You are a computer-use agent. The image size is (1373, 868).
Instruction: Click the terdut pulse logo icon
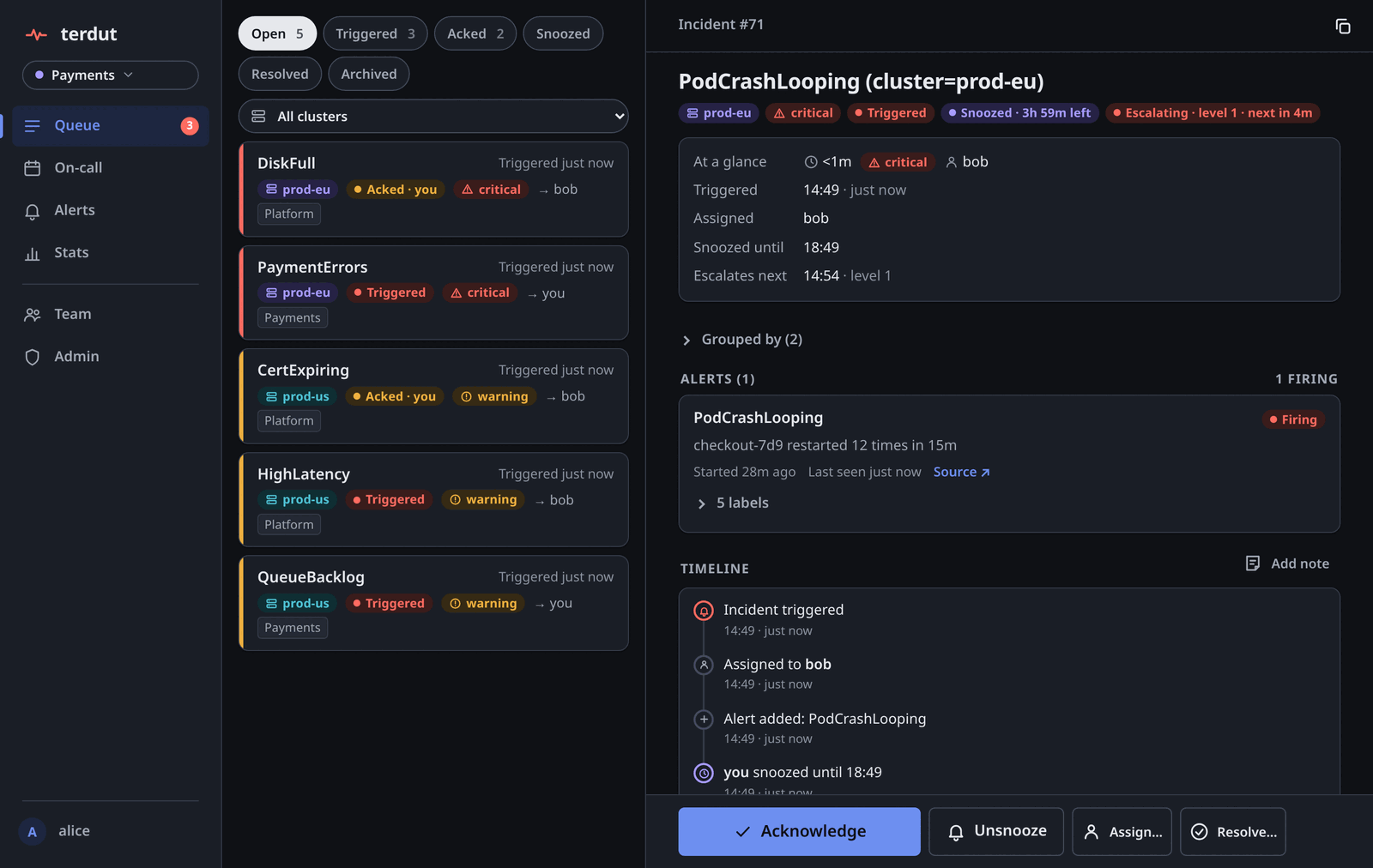(36, 34)
